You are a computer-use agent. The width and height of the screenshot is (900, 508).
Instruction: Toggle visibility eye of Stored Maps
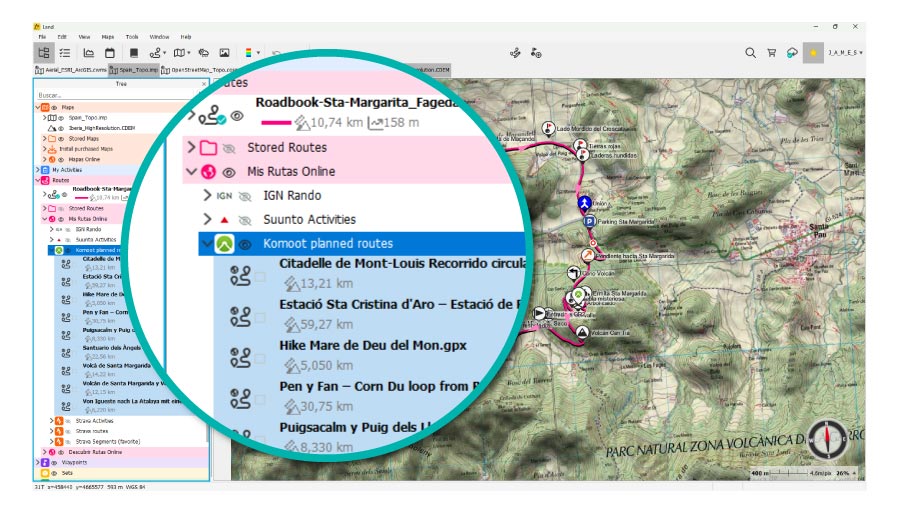61,138
